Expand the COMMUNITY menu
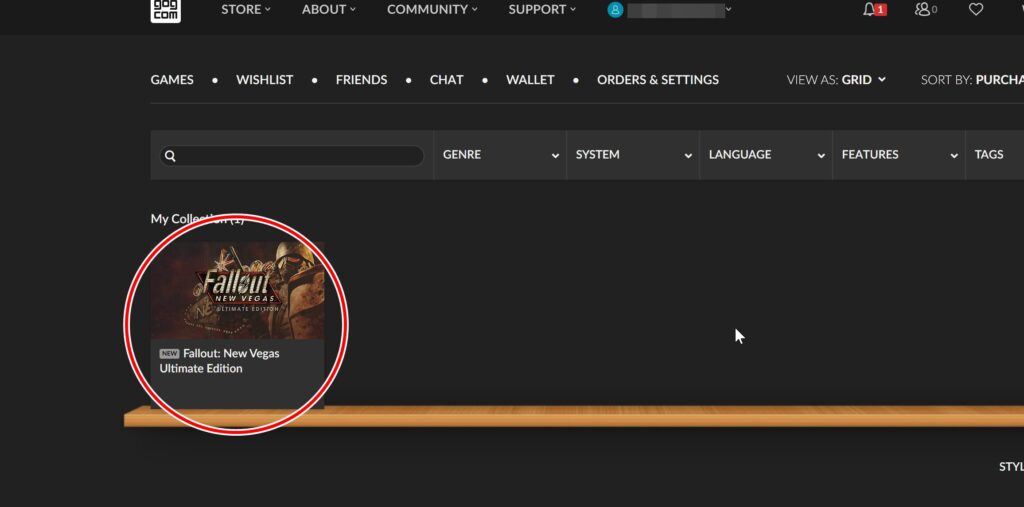 [x=432, y=9]
